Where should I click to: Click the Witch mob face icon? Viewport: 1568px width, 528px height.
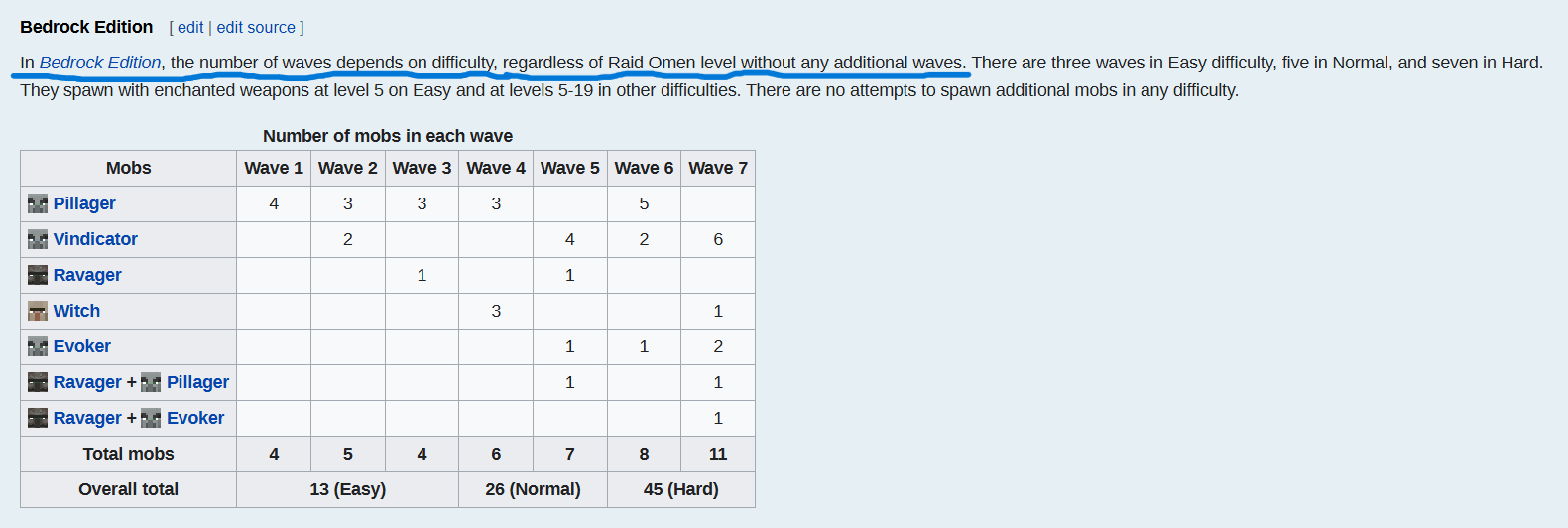pos(38,312)
